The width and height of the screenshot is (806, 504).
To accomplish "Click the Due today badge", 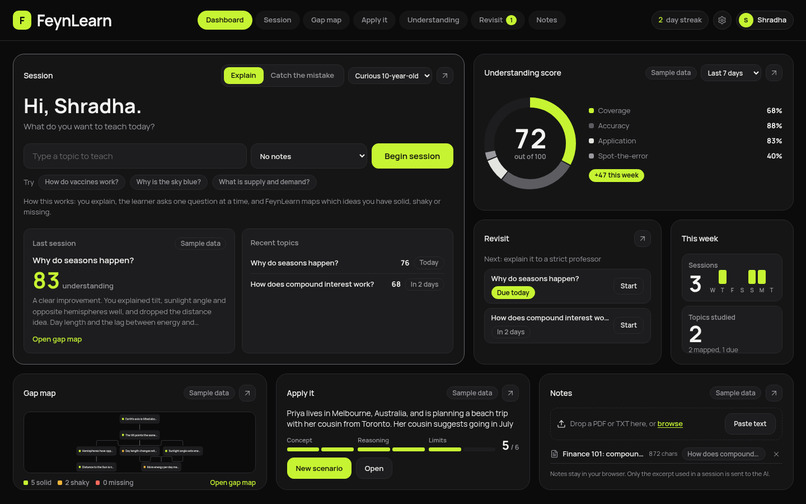I will [x=513, y=293].
